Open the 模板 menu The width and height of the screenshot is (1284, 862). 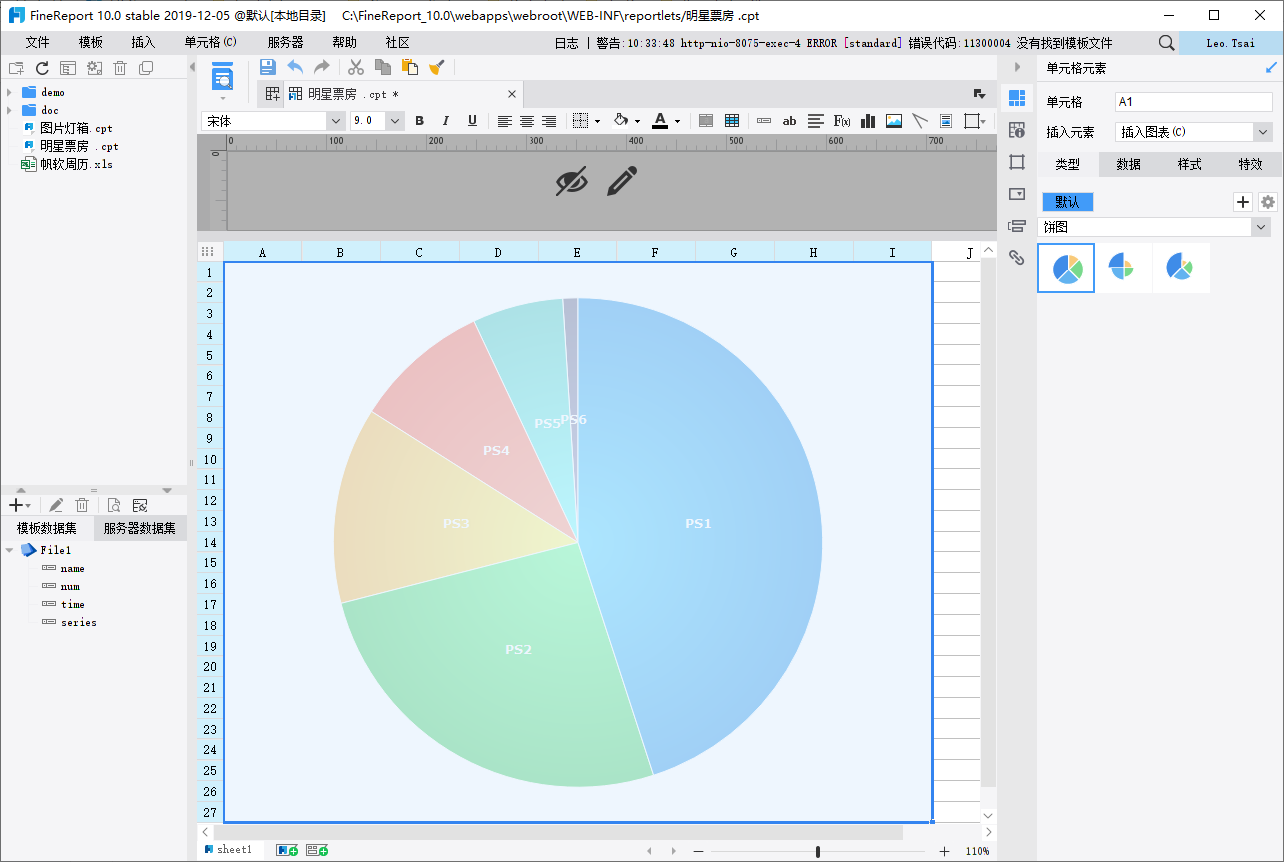pos(90,43)
